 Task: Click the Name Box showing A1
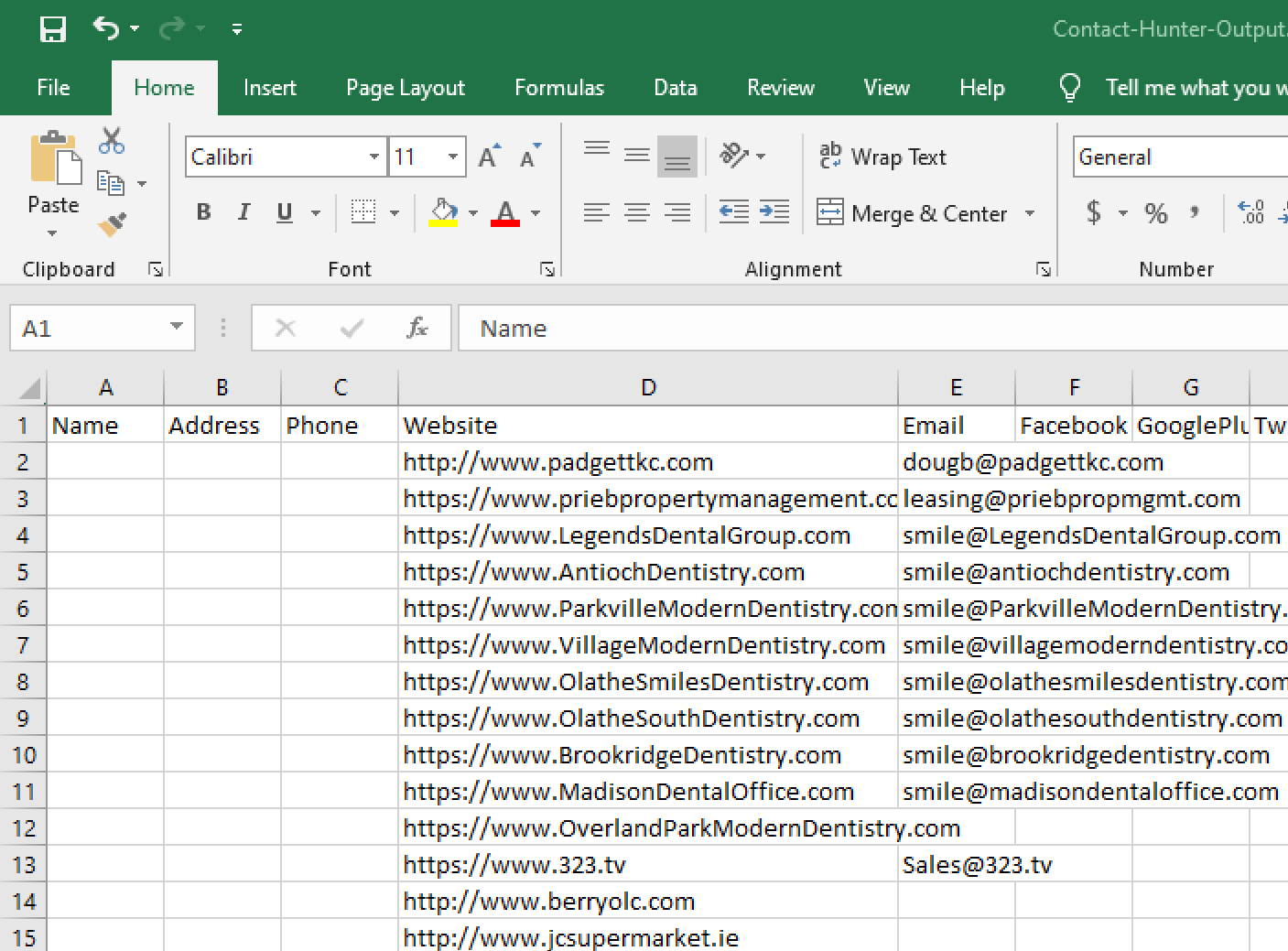tap(90, 328)
